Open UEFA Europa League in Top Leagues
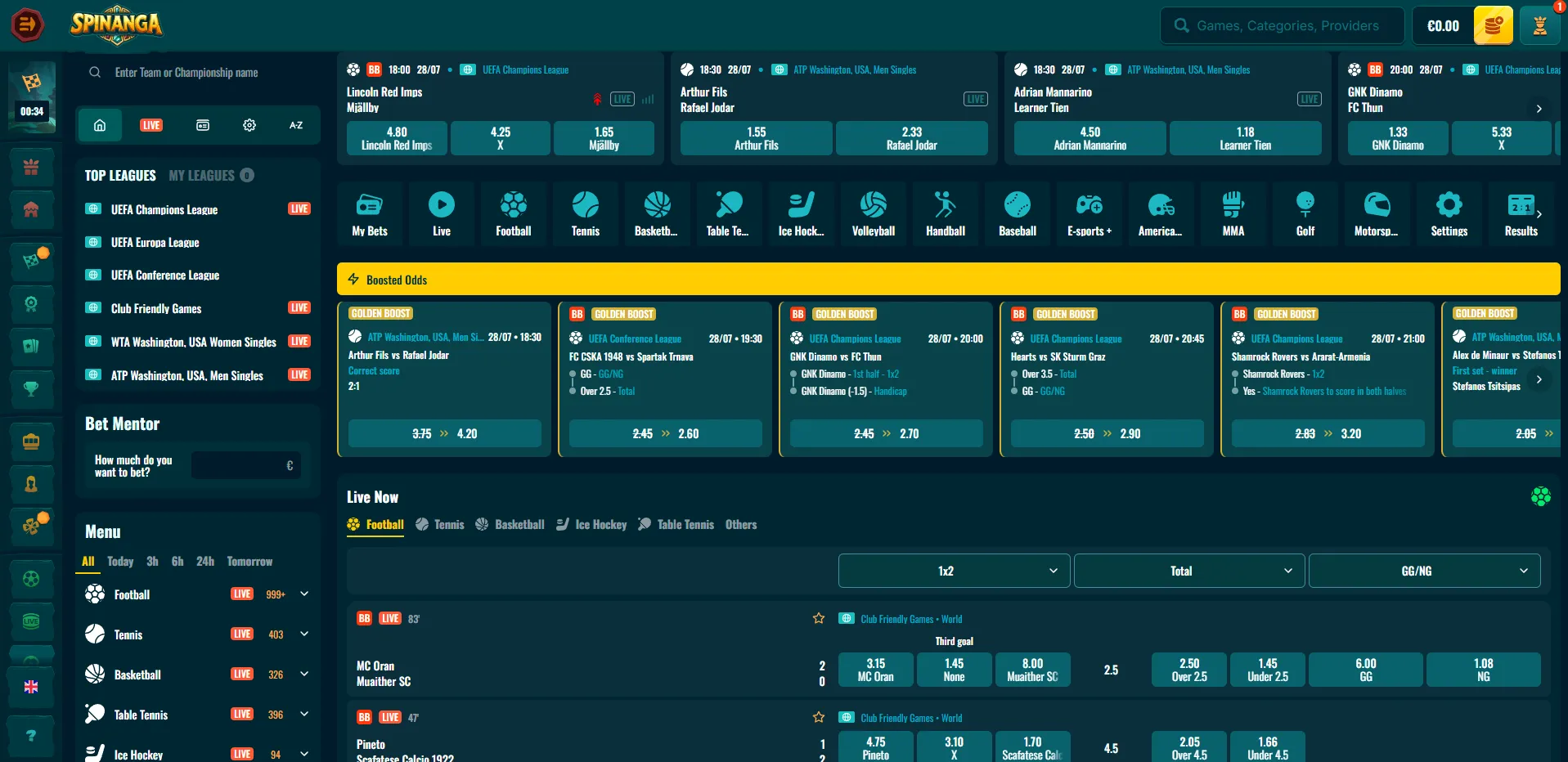1568x762 pixels. click(x=155, y=243)
